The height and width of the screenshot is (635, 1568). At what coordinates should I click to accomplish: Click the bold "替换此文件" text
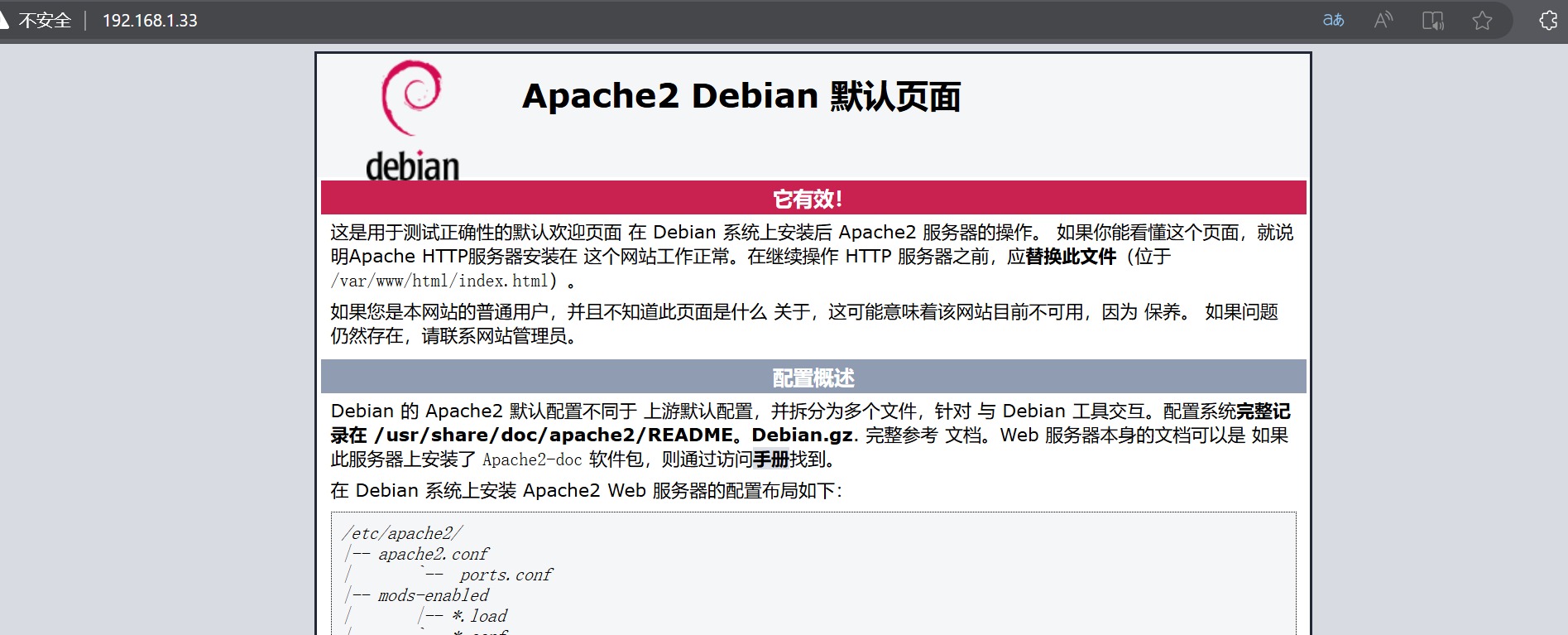[x=1071, y=257]
